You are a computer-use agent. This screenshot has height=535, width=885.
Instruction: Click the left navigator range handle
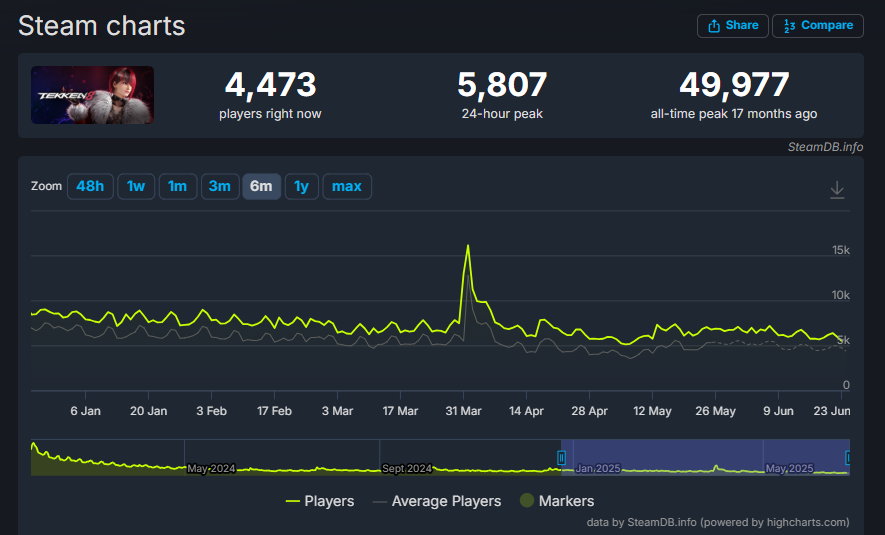coord(562,458)
